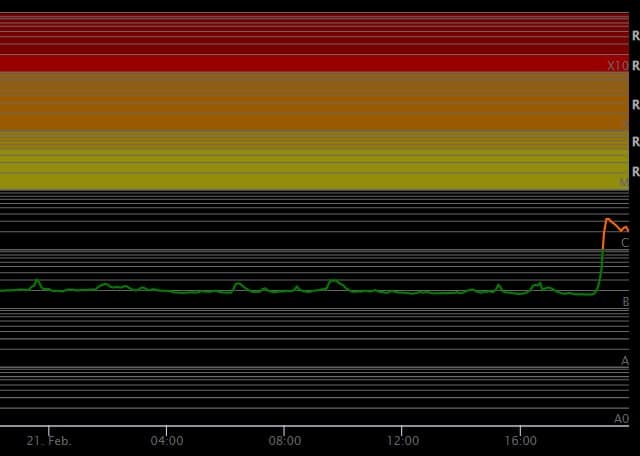Select the '04:00' time axis label

pos(167,441)
